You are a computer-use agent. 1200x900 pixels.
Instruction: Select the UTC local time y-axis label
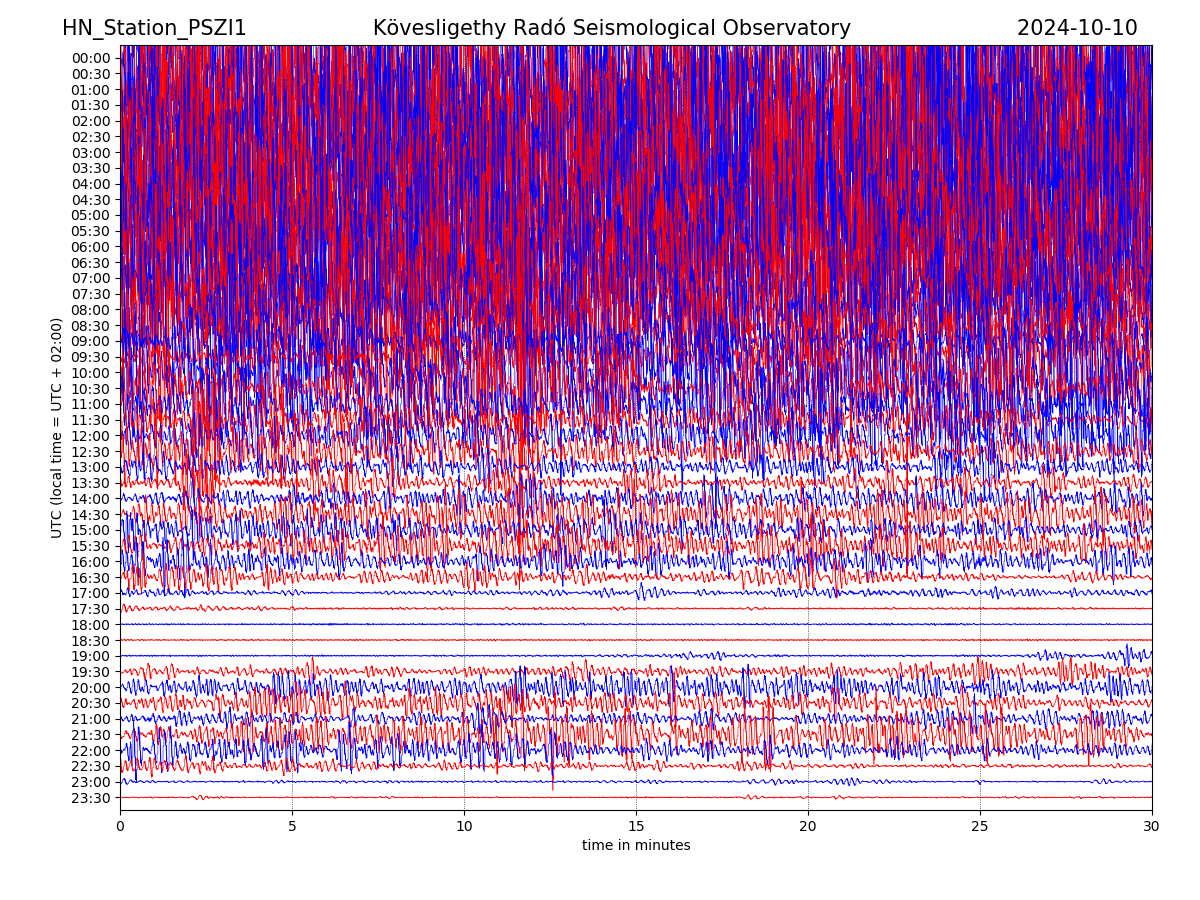57,428
